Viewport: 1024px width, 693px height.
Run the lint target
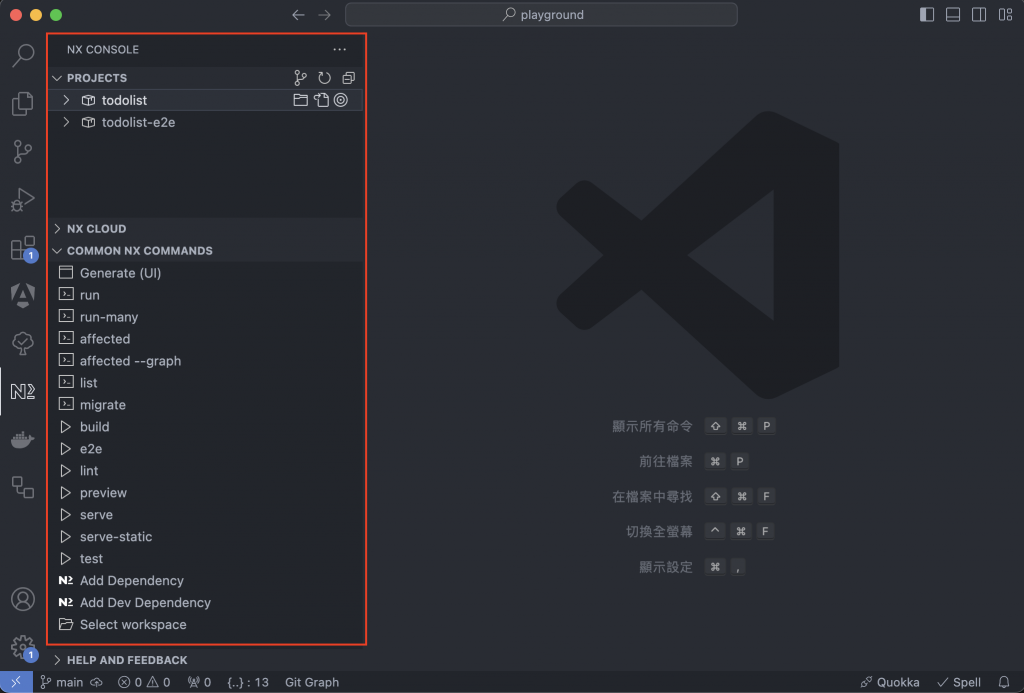pos(206,471)
